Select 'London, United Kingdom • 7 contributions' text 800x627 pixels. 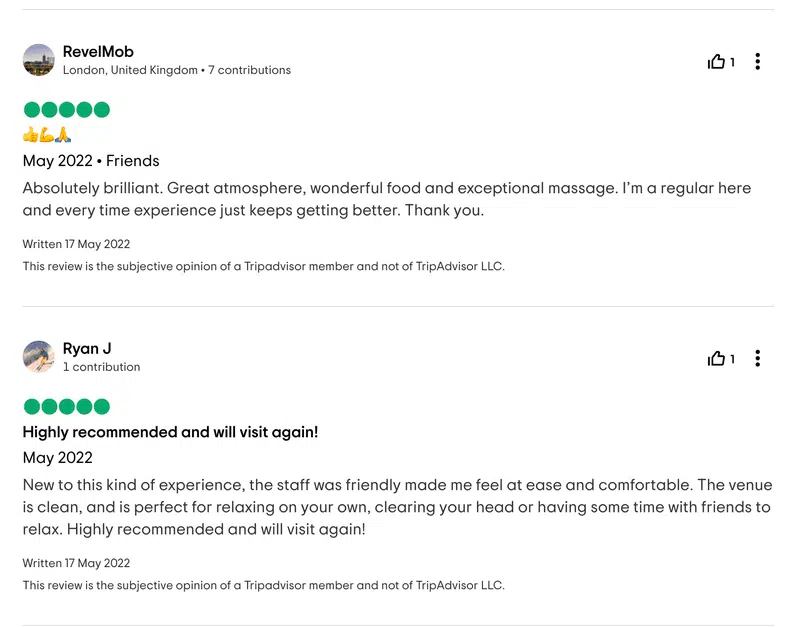pos(177,70)
